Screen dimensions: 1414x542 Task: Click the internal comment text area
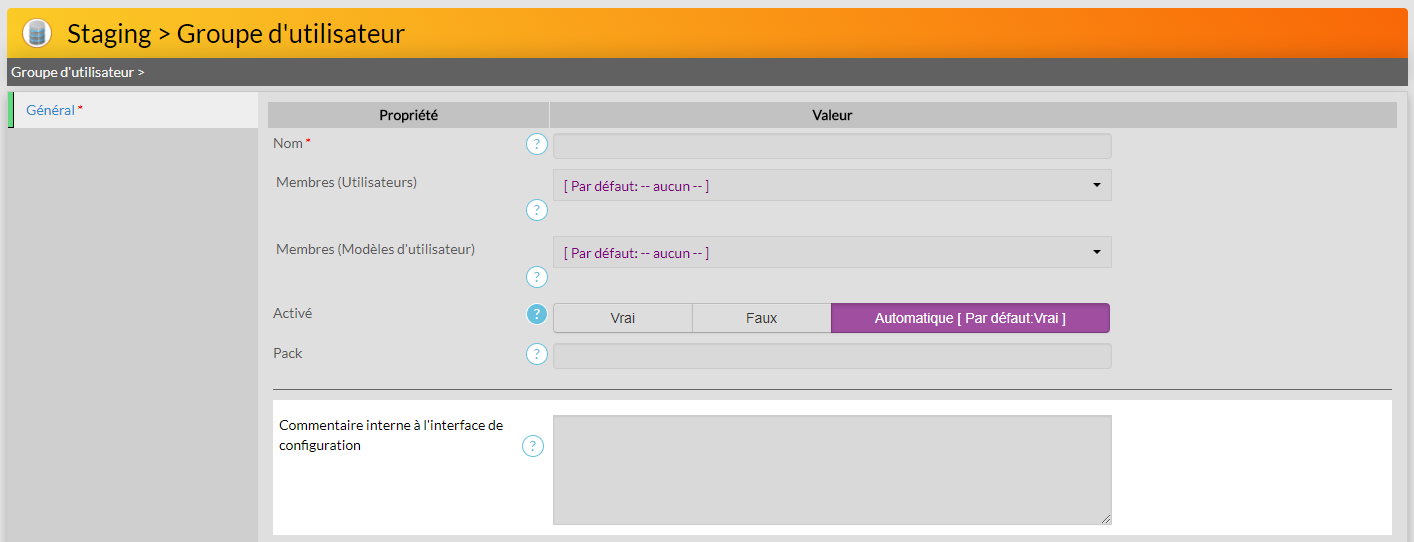[x=831, y=469]
